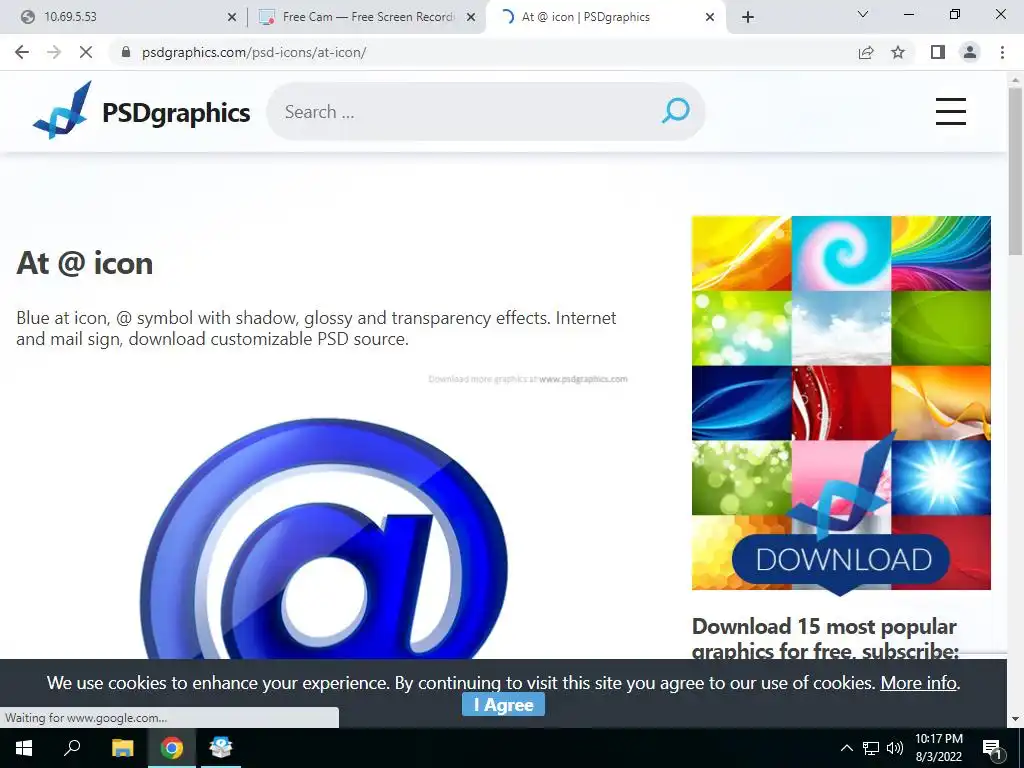Bookmark this page with the star
This screenshot has height=768, width=1024.
coord(898,52)
